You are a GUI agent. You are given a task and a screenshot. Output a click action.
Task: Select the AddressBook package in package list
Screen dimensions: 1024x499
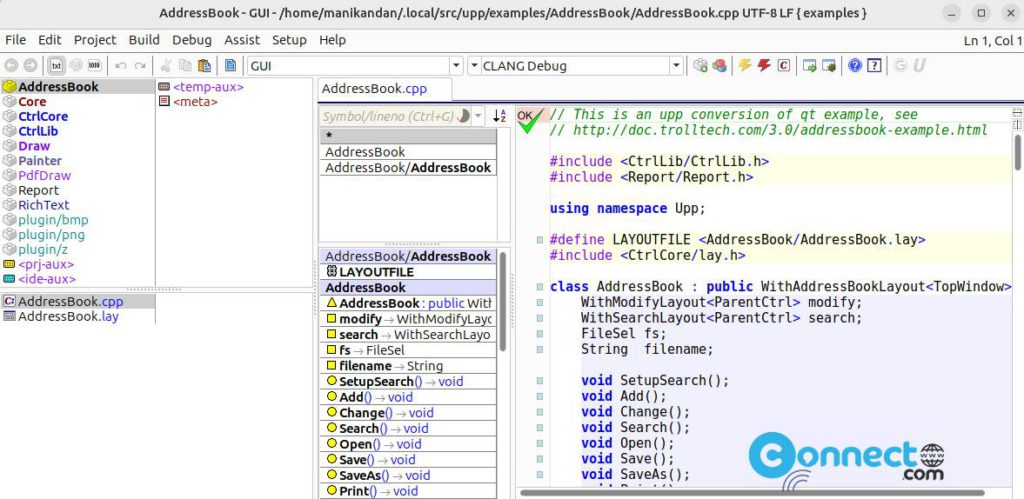(x=77, y=86)
